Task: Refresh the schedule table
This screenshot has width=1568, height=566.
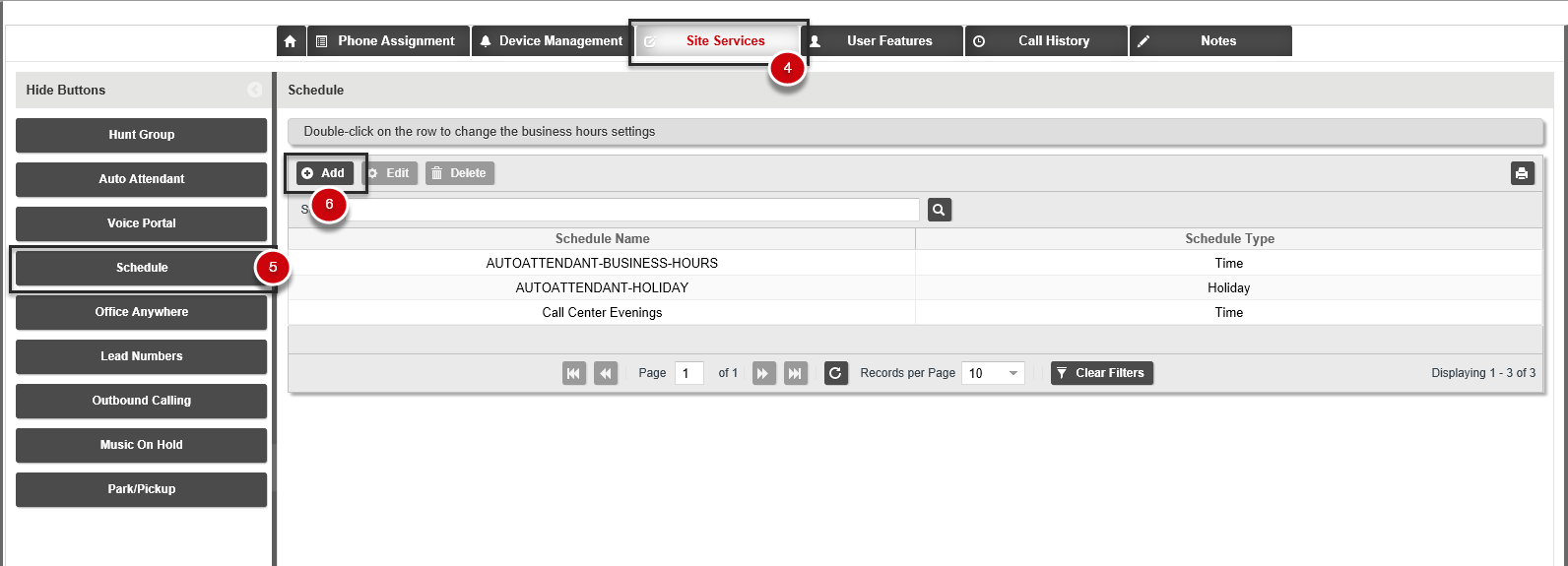Action: click(836, 373)
